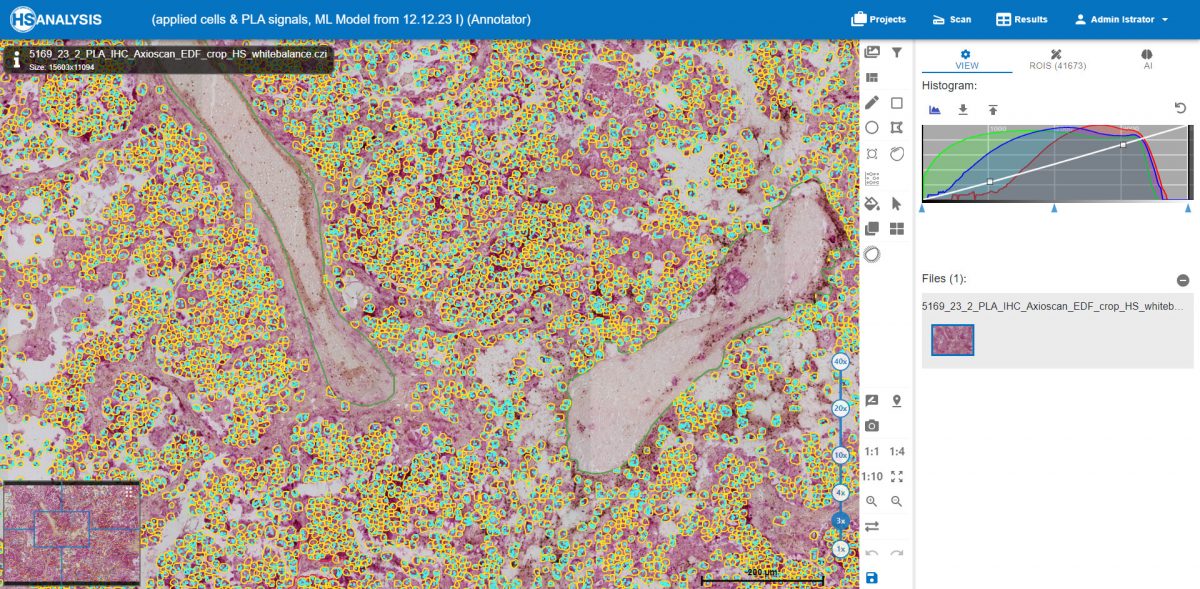Choose the circle annotation tool

pos(872,128)
